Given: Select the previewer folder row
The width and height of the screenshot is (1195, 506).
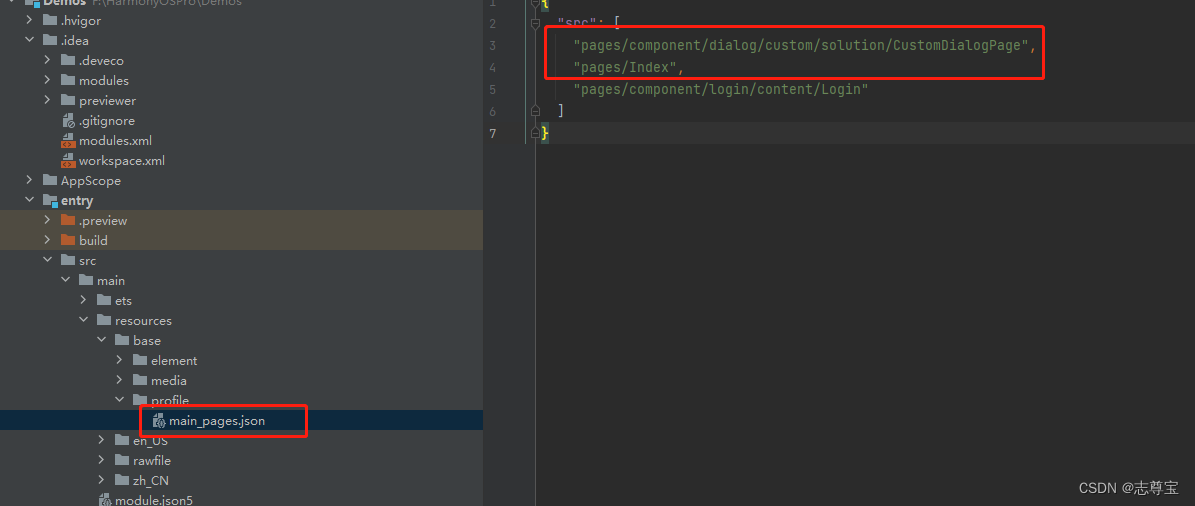Looking at the screenshot, I should (x=241, y=101).
